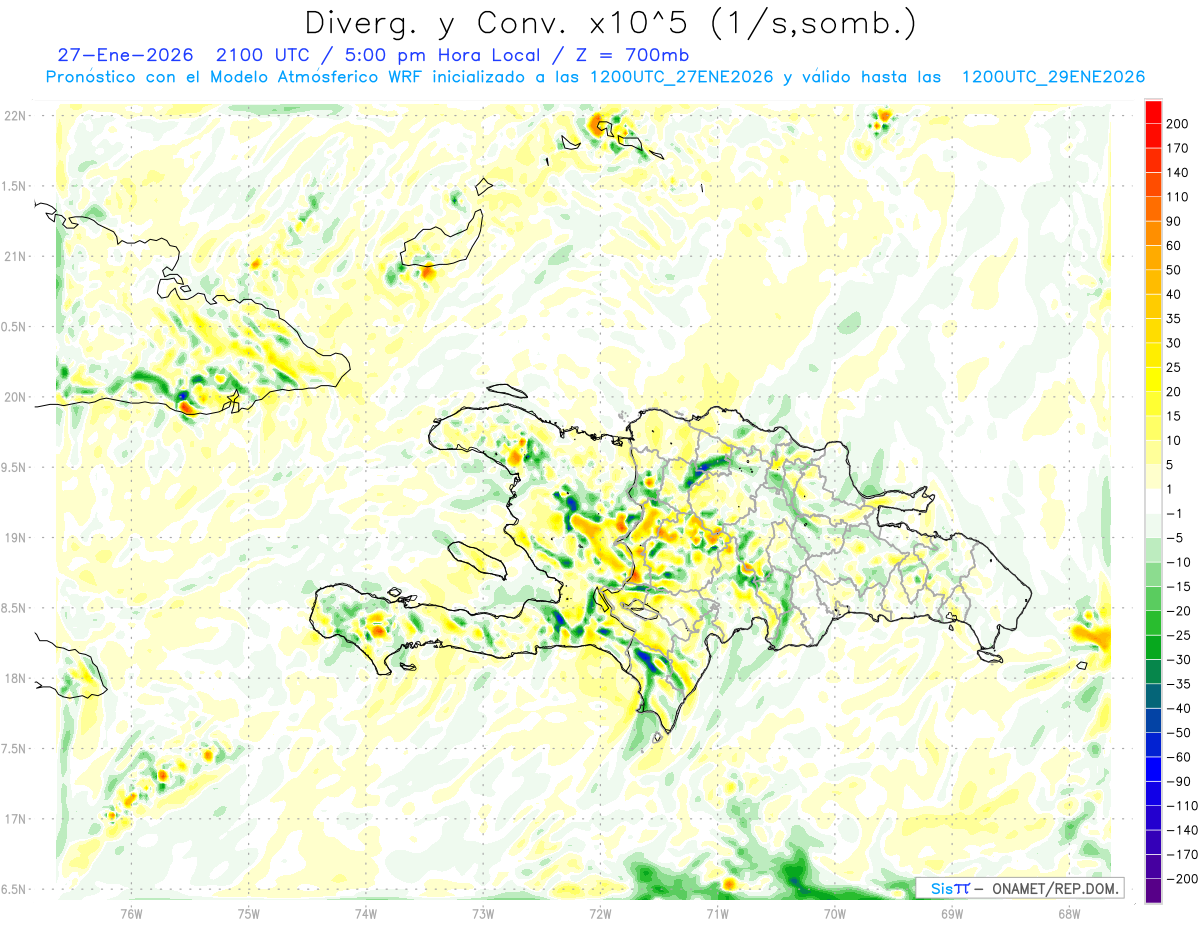The image size is (1200, 927).
Task: Click the "1200UTC_29ENE2026" valid-until time
Action: pos(1052,77)
